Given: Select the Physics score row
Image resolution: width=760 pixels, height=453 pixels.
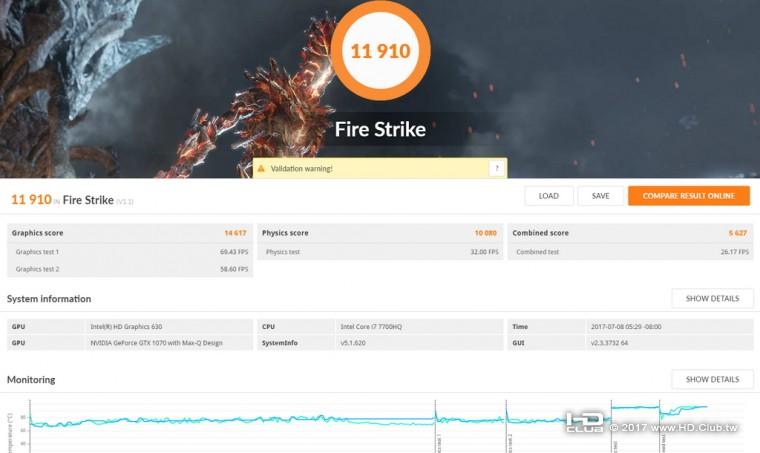Looking at the screenshot, I should [380, 233].
